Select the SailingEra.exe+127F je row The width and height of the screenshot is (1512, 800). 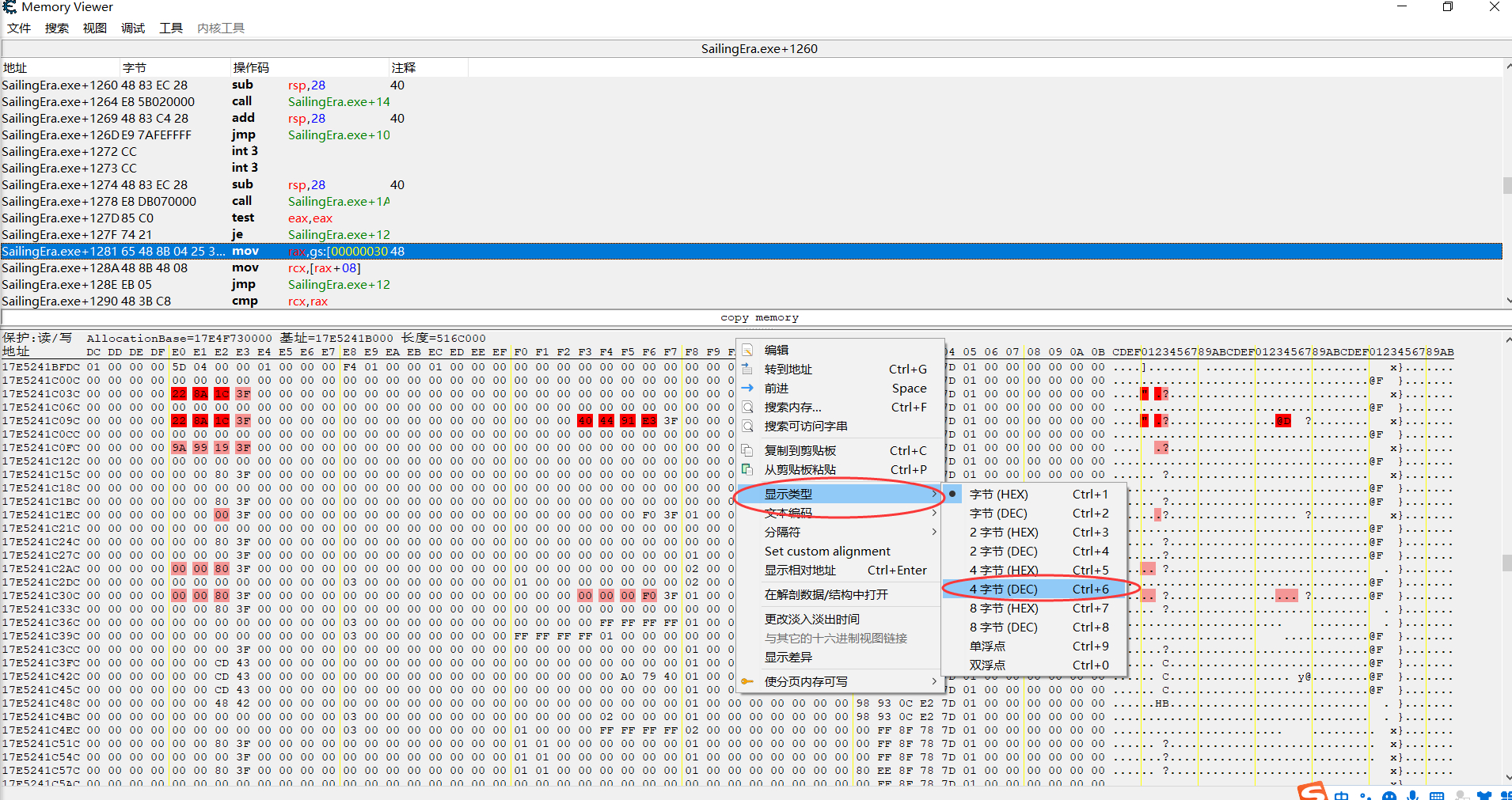click(x=750, y=234)
